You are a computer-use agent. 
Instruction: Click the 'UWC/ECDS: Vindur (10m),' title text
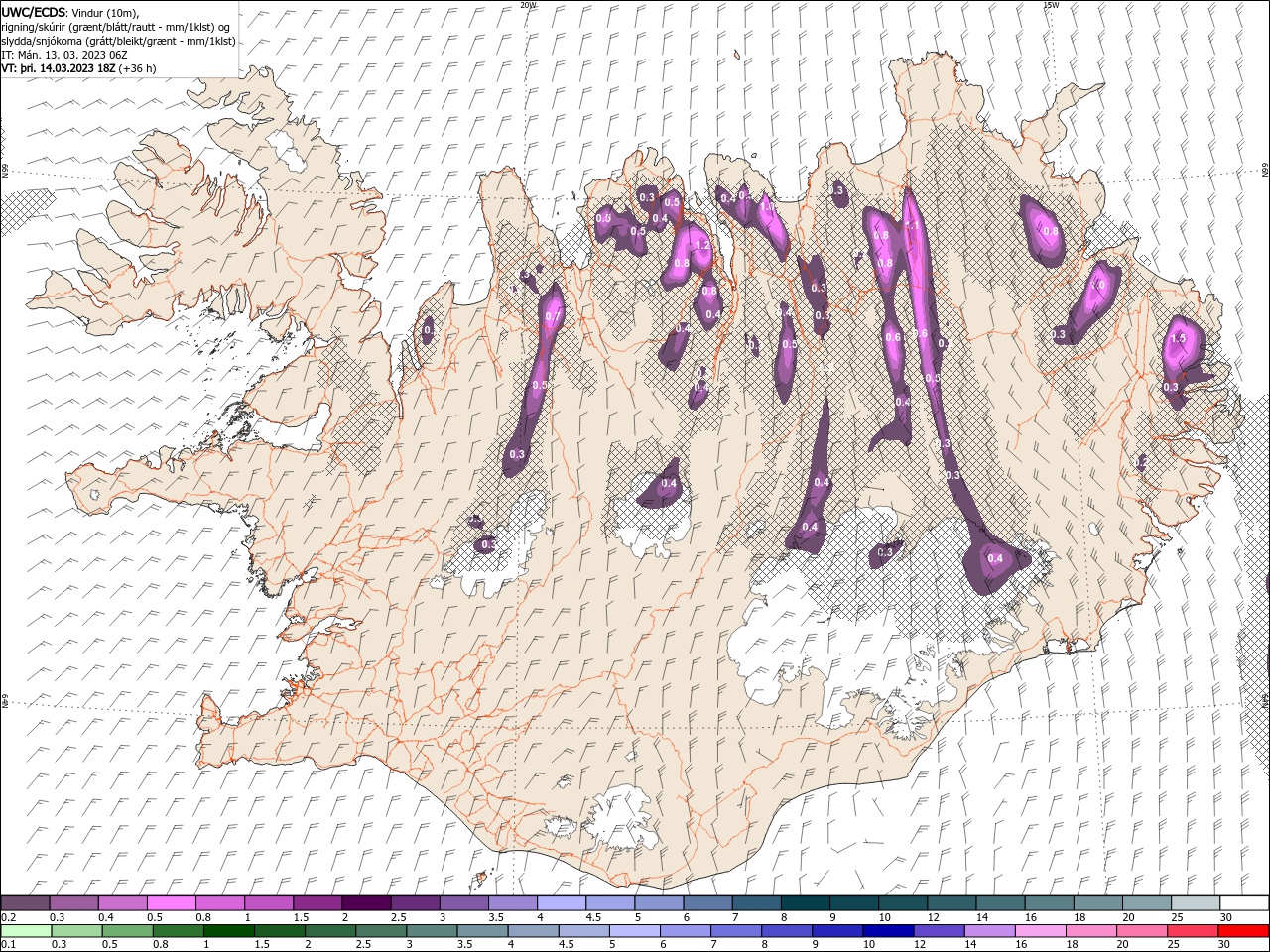[70, 12]
